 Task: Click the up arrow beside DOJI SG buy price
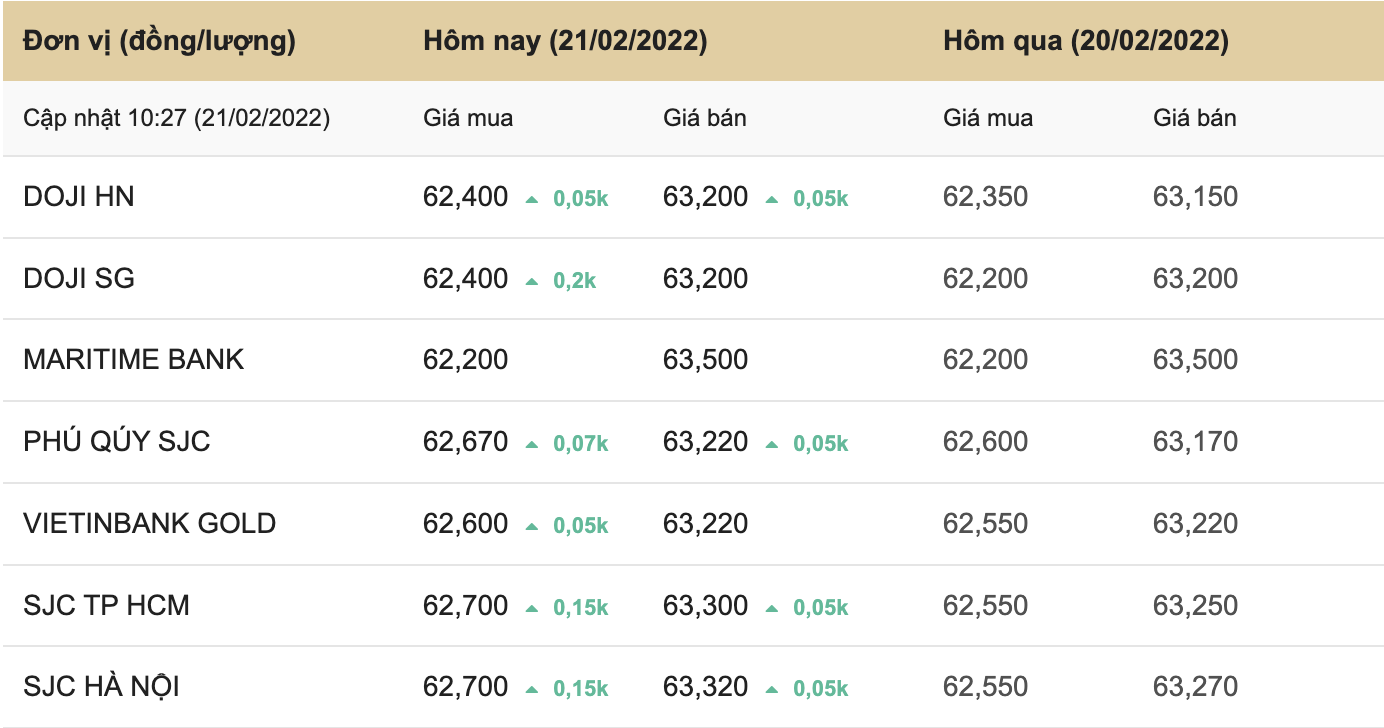coord(532,281)
